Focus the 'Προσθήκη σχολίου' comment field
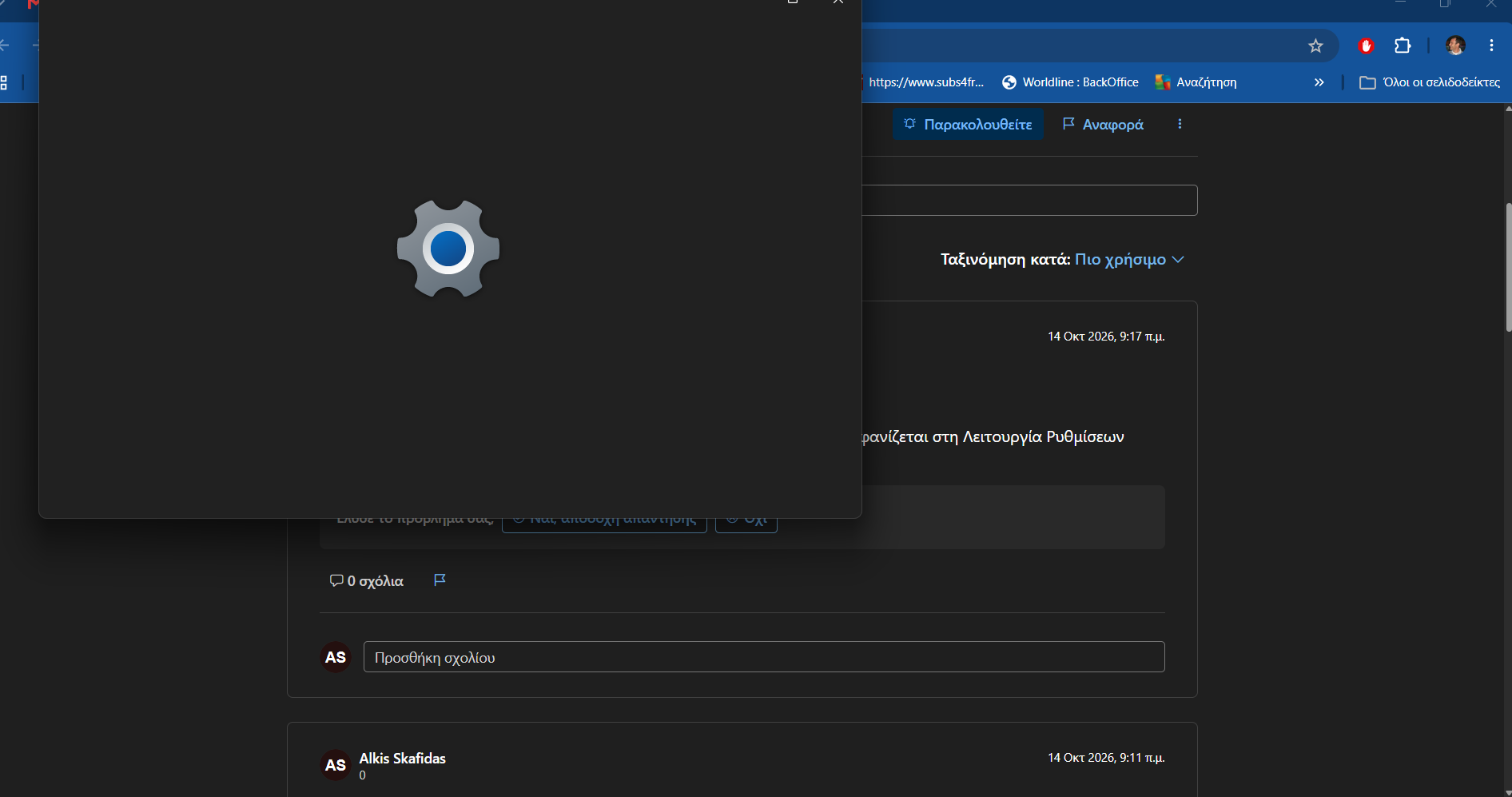 (x=764, y=657)
